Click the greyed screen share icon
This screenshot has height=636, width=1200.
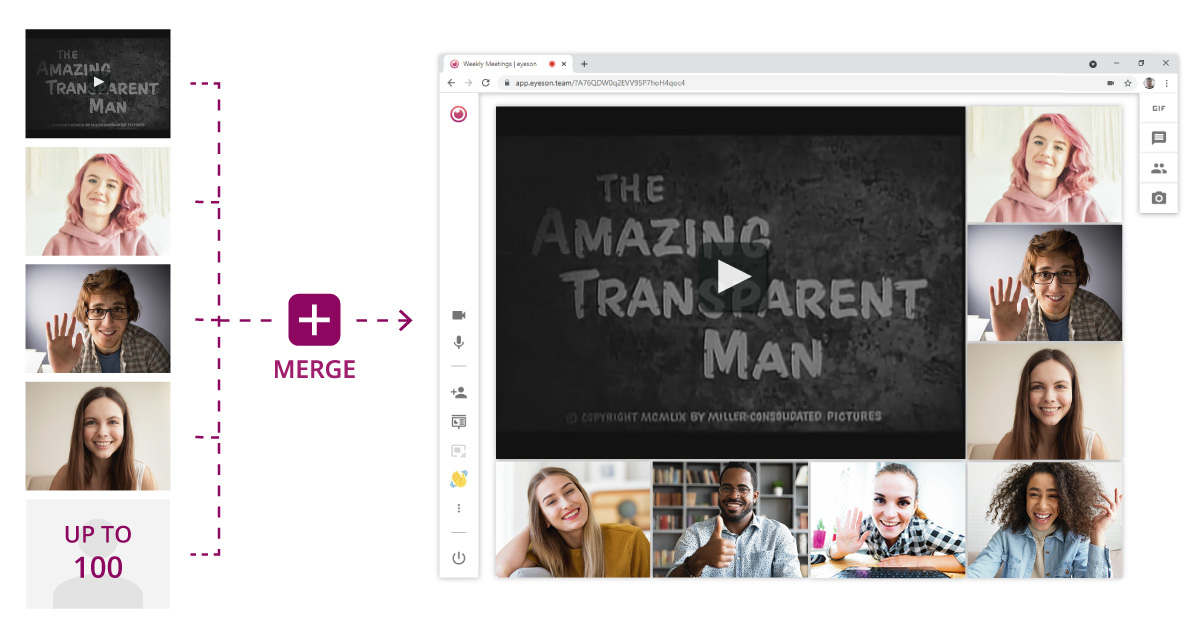click(x=459, y=451)
